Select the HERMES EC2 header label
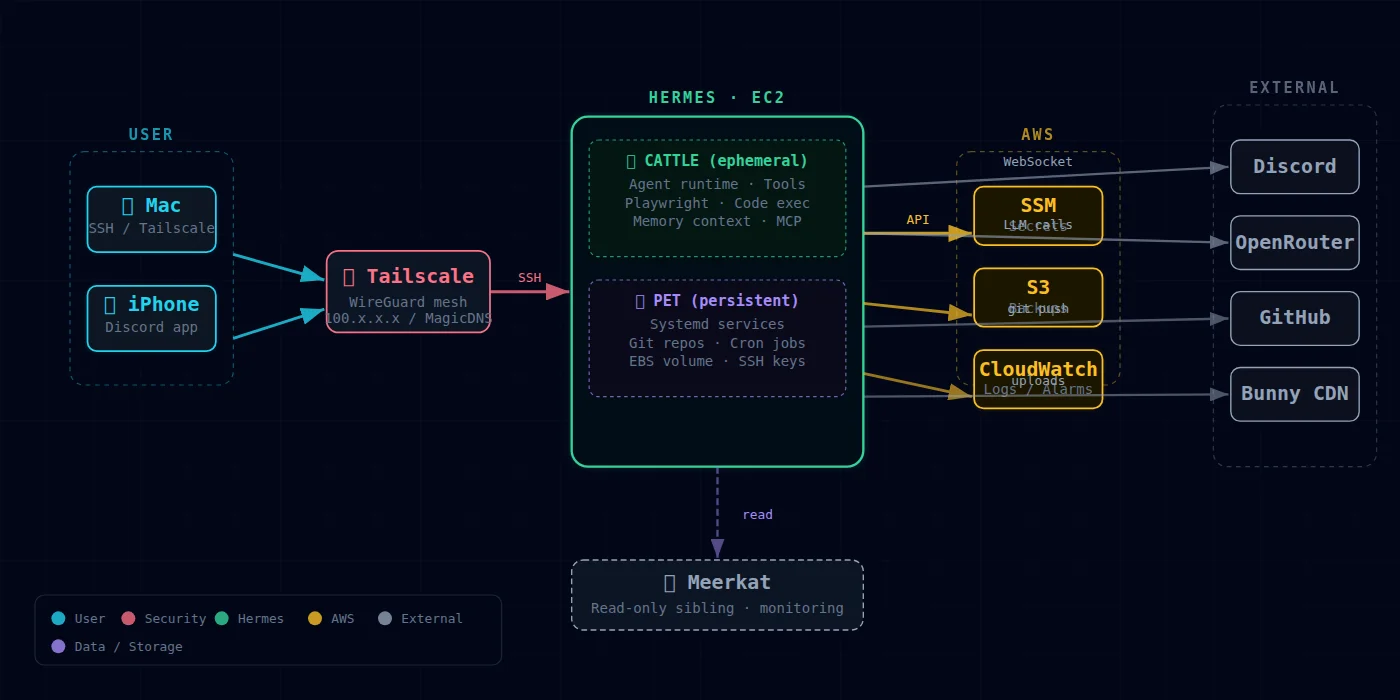The height and width of the screenshot is (700, 1400). pos(716,97)
